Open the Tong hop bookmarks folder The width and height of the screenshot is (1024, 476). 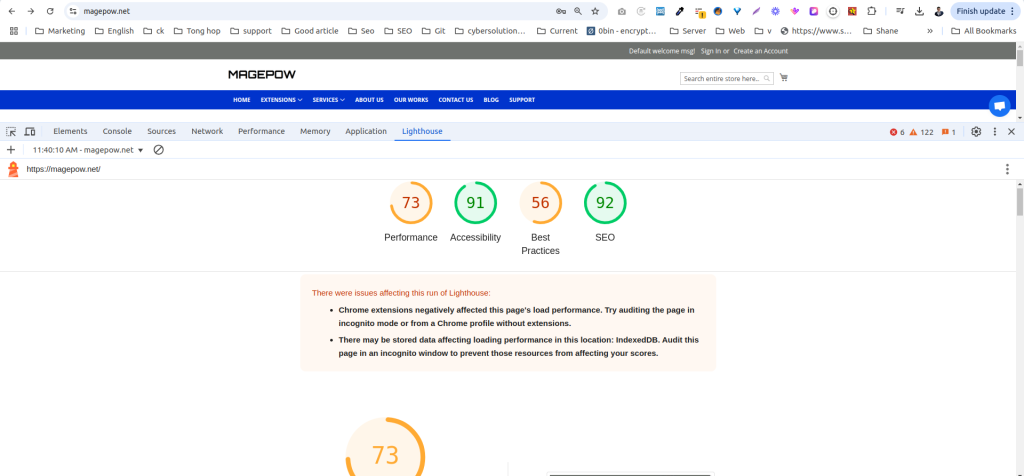coord(197,31)
